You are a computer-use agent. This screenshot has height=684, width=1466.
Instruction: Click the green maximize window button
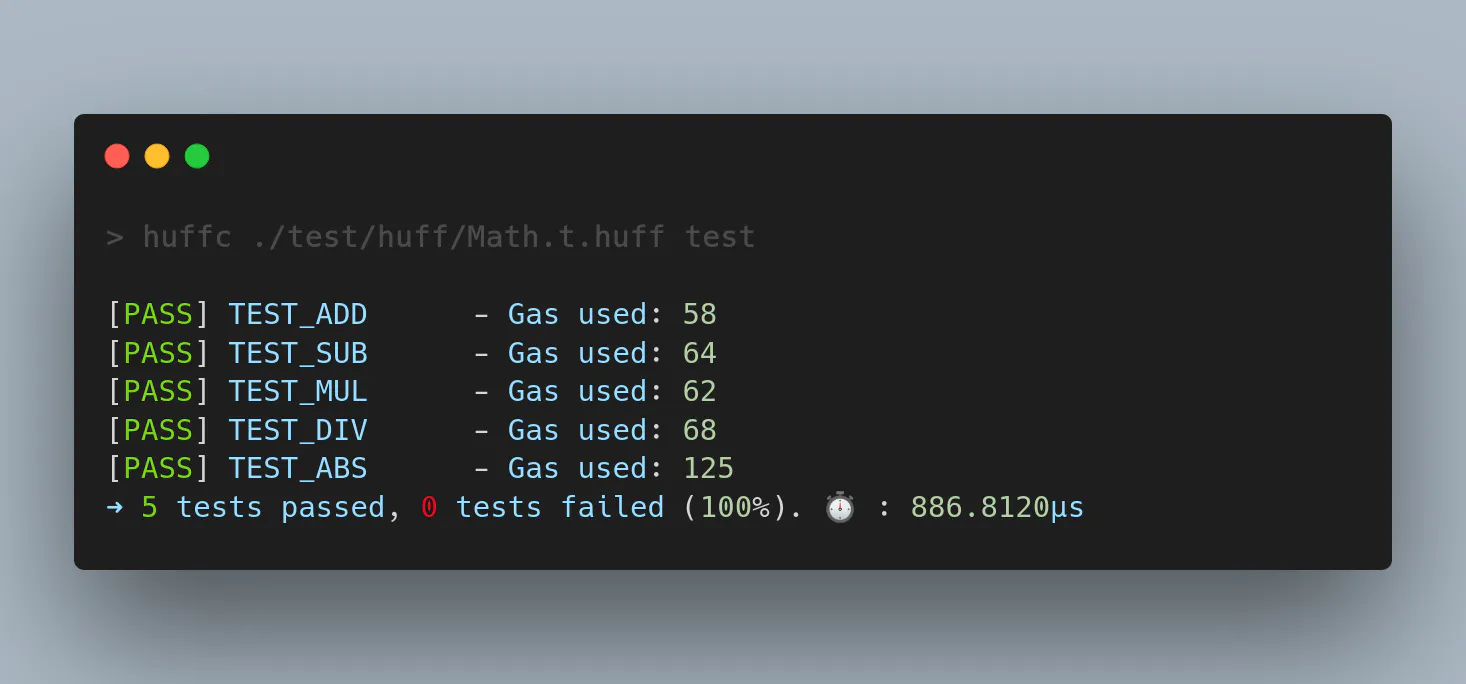pyautogui.click(x=197, y=156)
